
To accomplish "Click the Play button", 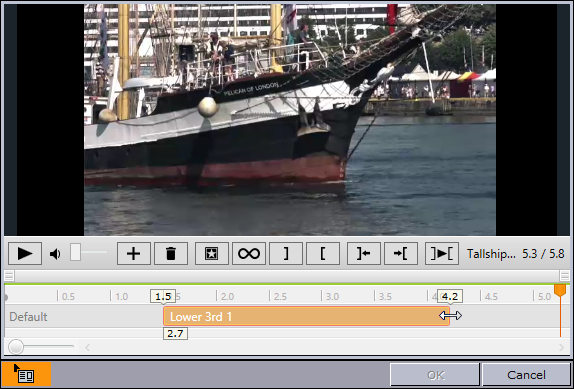I will [25, 253].
